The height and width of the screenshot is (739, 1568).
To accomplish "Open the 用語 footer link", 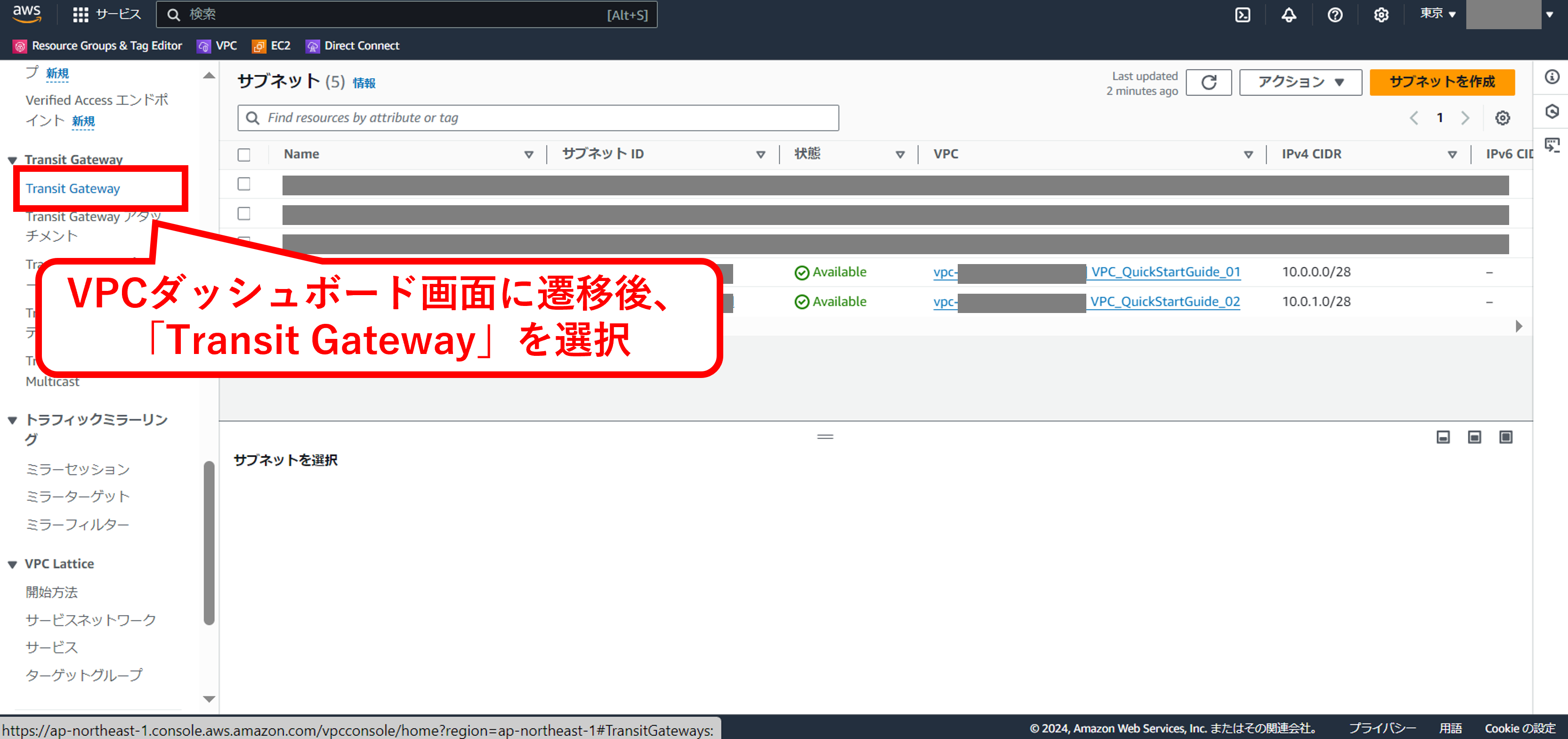I will click(x=1450, y=729).
